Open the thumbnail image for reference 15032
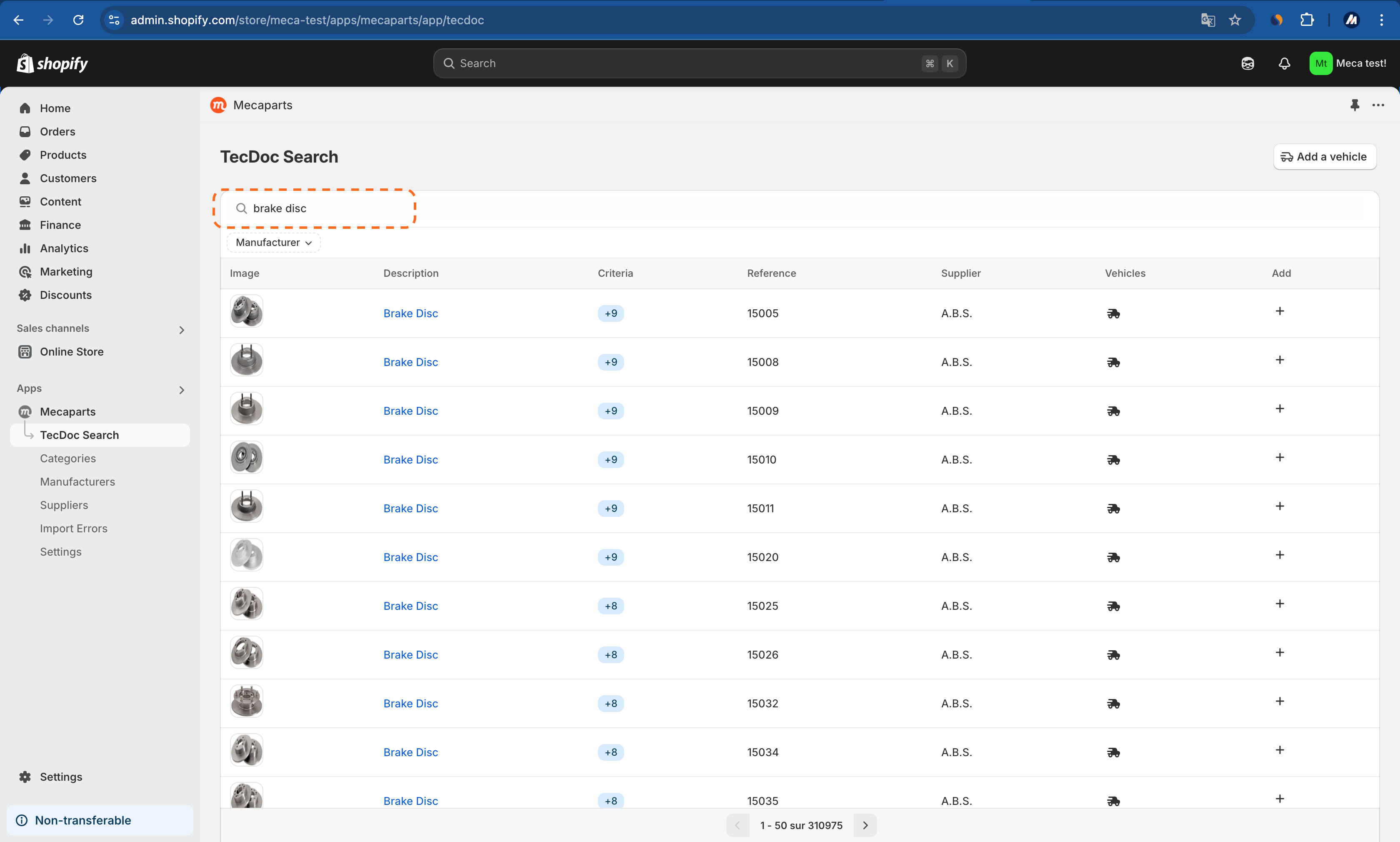 click(x=246, y=701)
